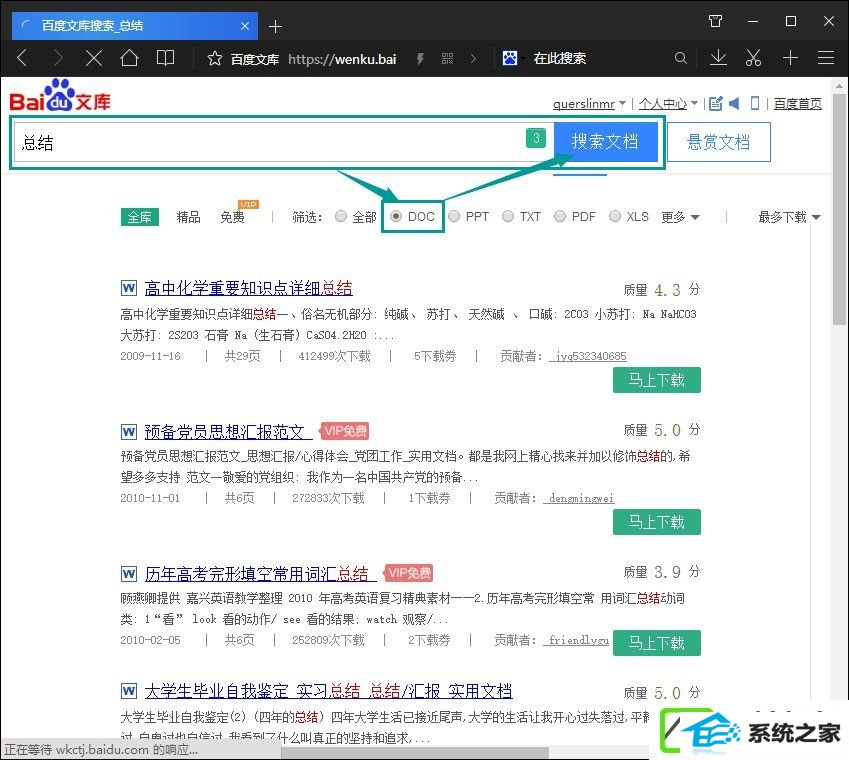Click the small chevron after QR icon

(474, 58)
